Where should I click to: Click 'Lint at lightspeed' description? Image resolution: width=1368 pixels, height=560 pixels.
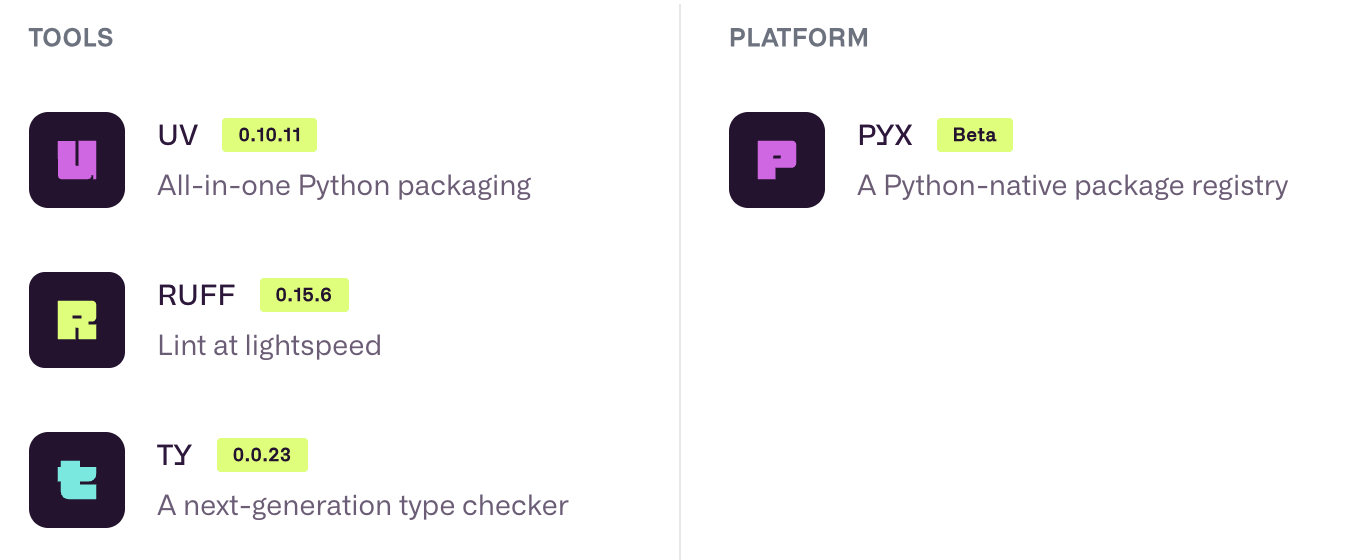tap(269, 346)
